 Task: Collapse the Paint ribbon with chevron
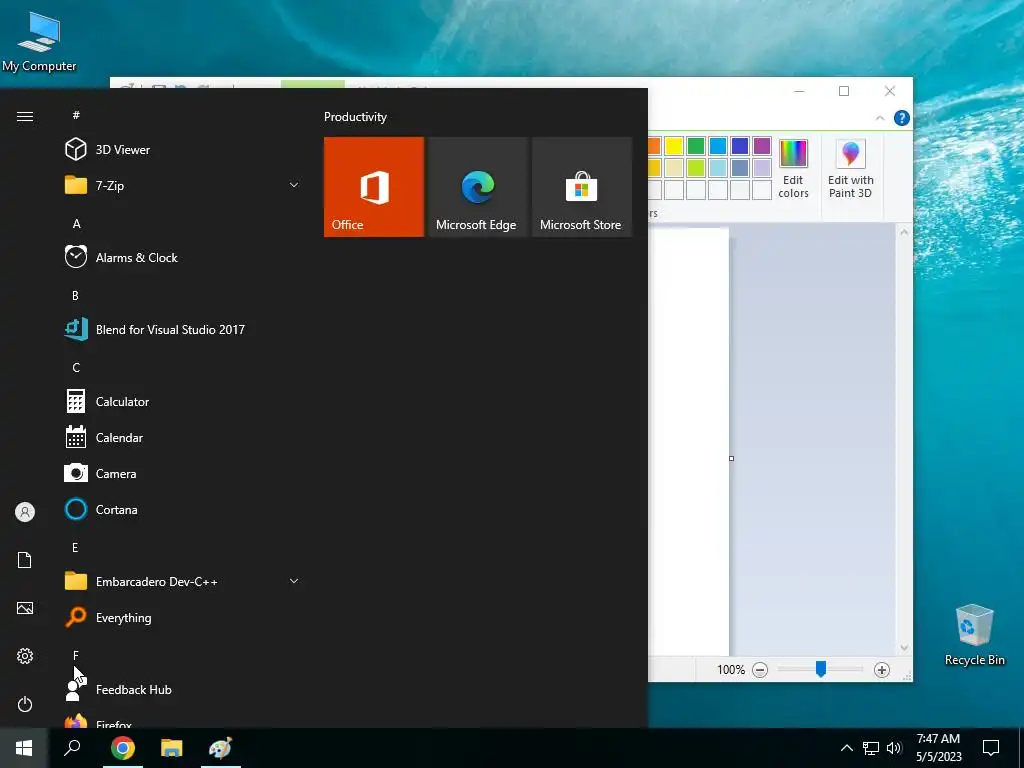880,118
